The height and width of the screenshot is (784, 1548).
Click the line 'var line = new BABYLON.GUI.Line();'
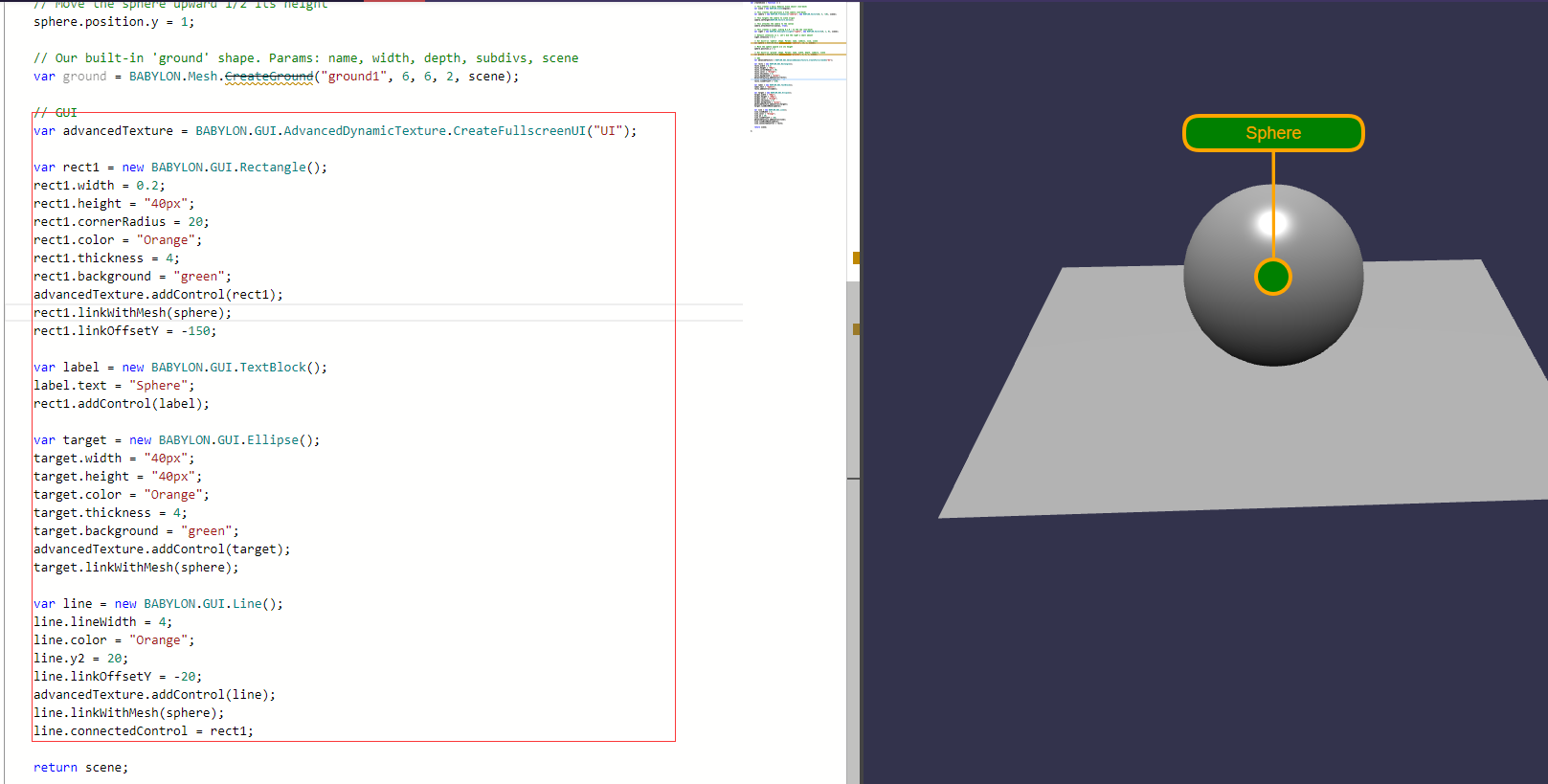158,604
